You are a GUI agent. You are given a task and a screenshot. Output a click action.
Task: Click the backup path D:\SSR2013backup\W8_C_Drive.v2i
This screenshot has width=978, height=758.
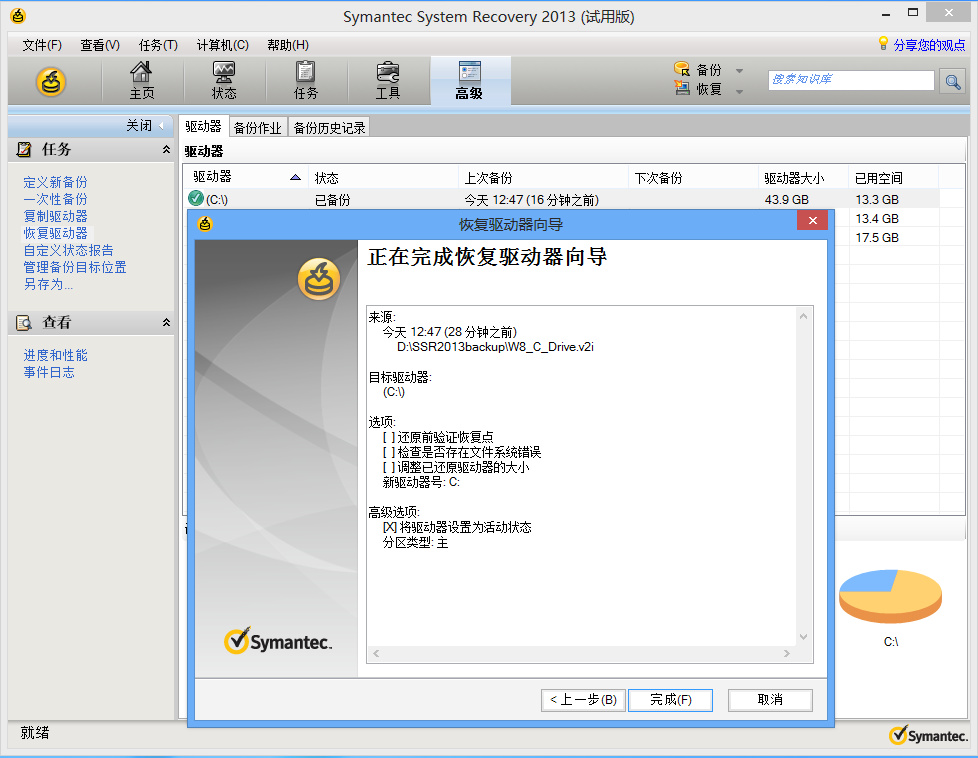pyautogui.click(x=495, y=347)
